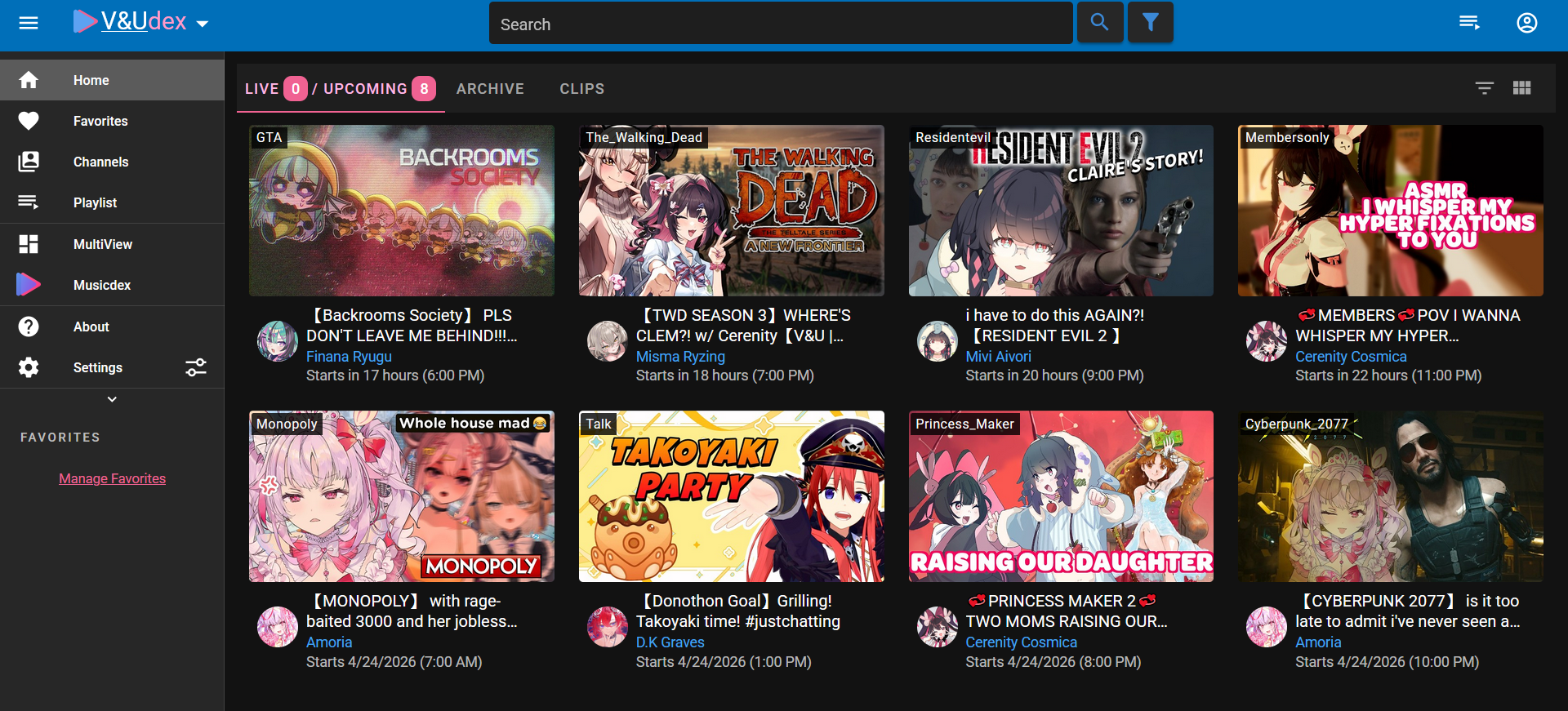Viewport: 1568px width, 711px height.
Task: Click Misma Ryzing's channel avatar
Action: 608,341
